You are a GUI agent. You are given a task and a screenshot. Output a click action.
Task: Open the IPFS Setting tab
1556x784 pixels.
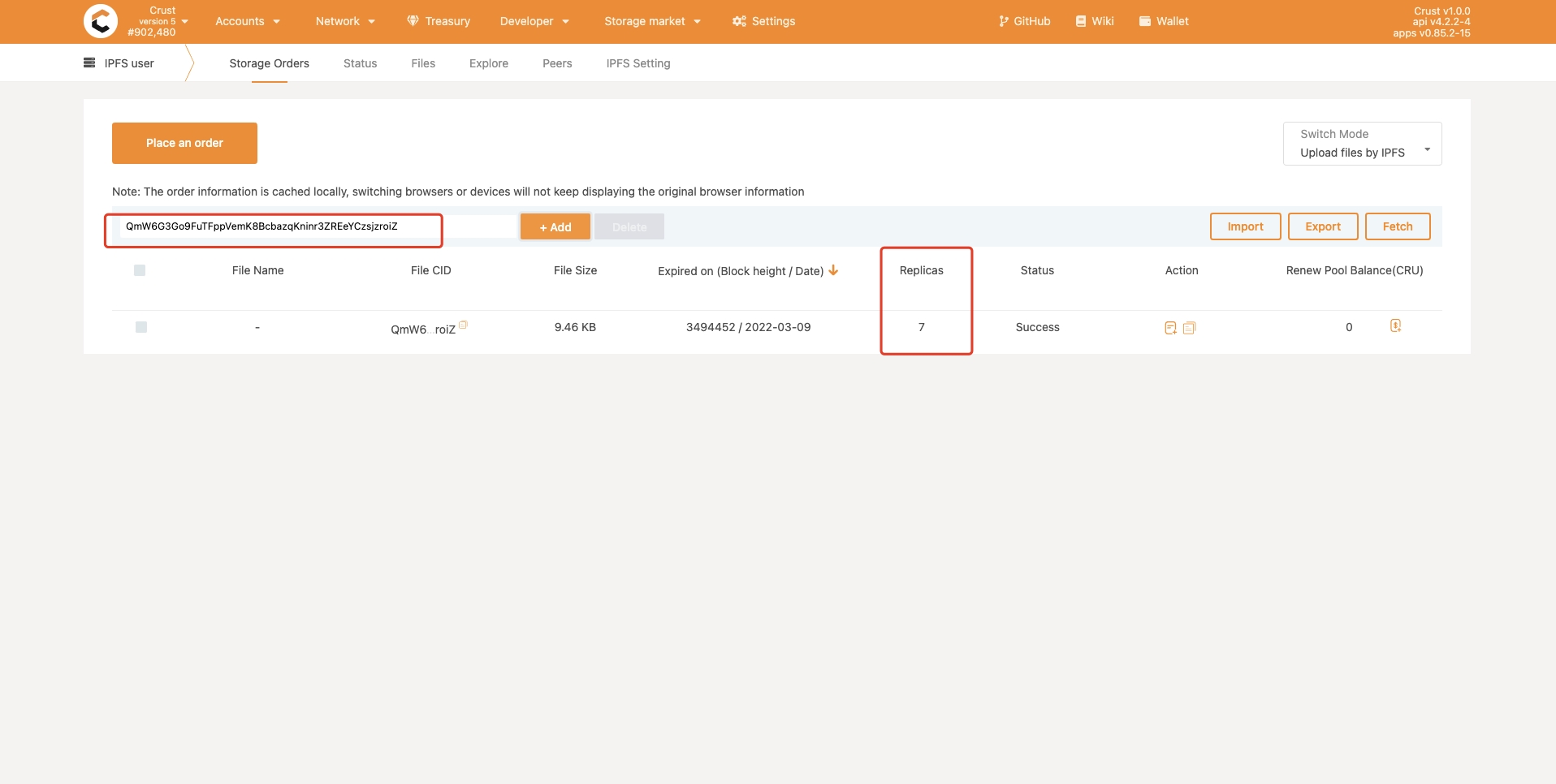tap(638, 63)
